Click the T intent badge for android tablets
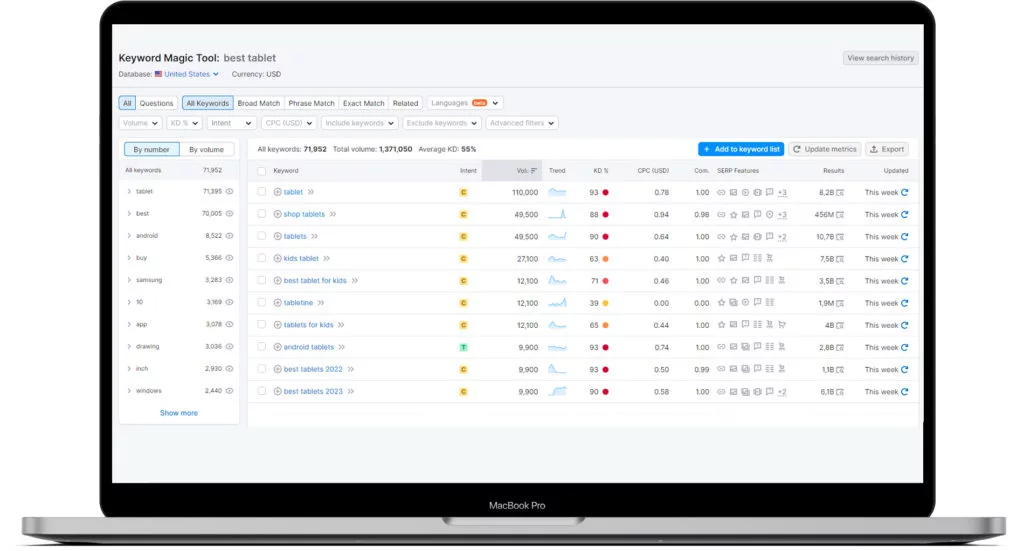The width and height of the screenshot is (1024, 551). tap(464, 347)
